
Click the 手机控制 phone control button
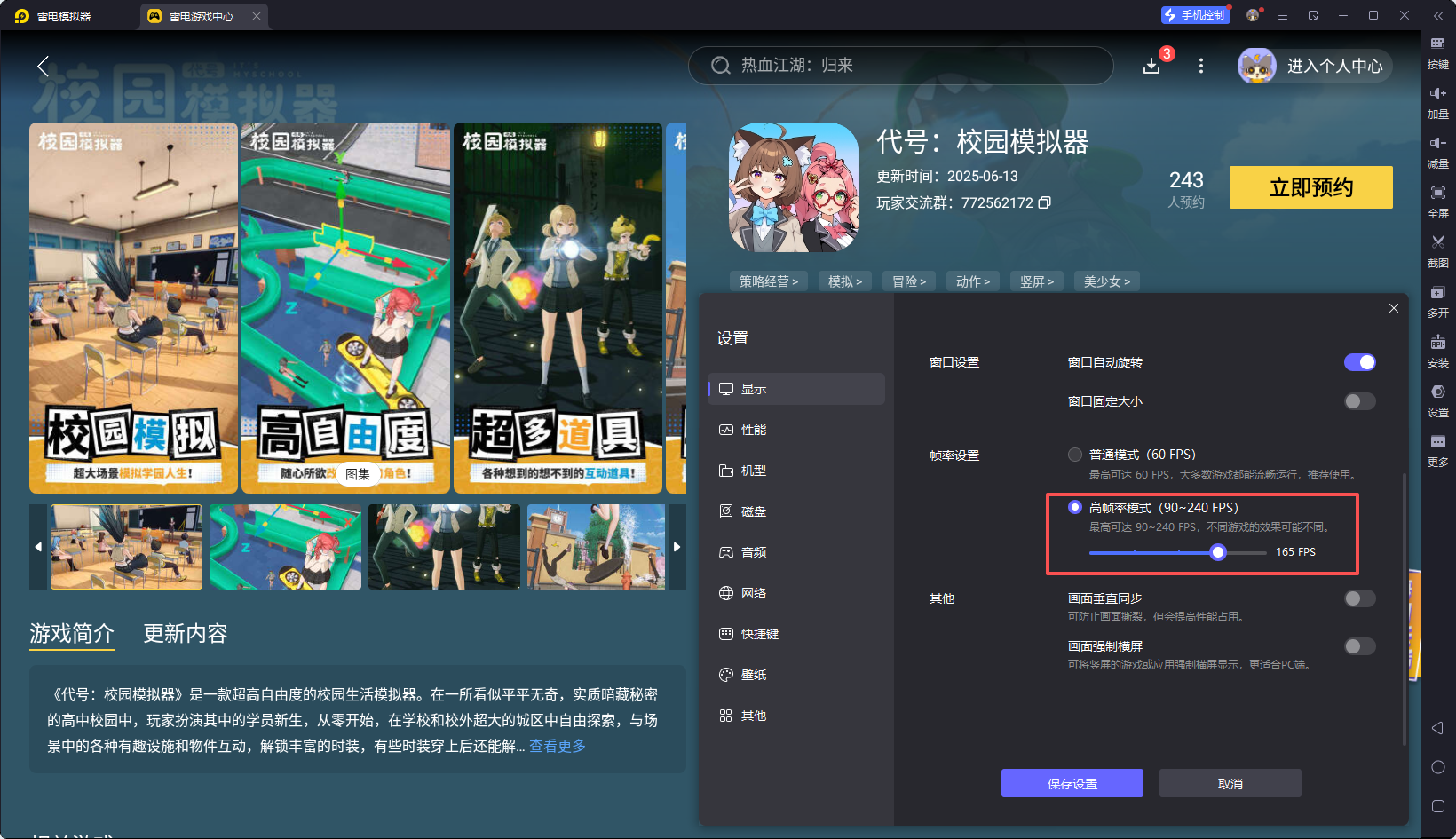pos(1196,15)
